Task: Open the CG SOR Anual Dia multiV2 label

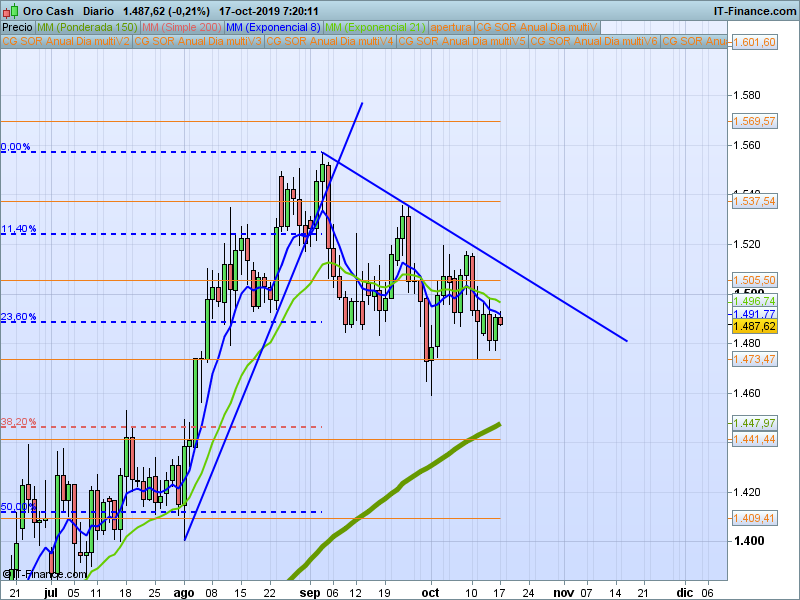Action: [66, 41]
